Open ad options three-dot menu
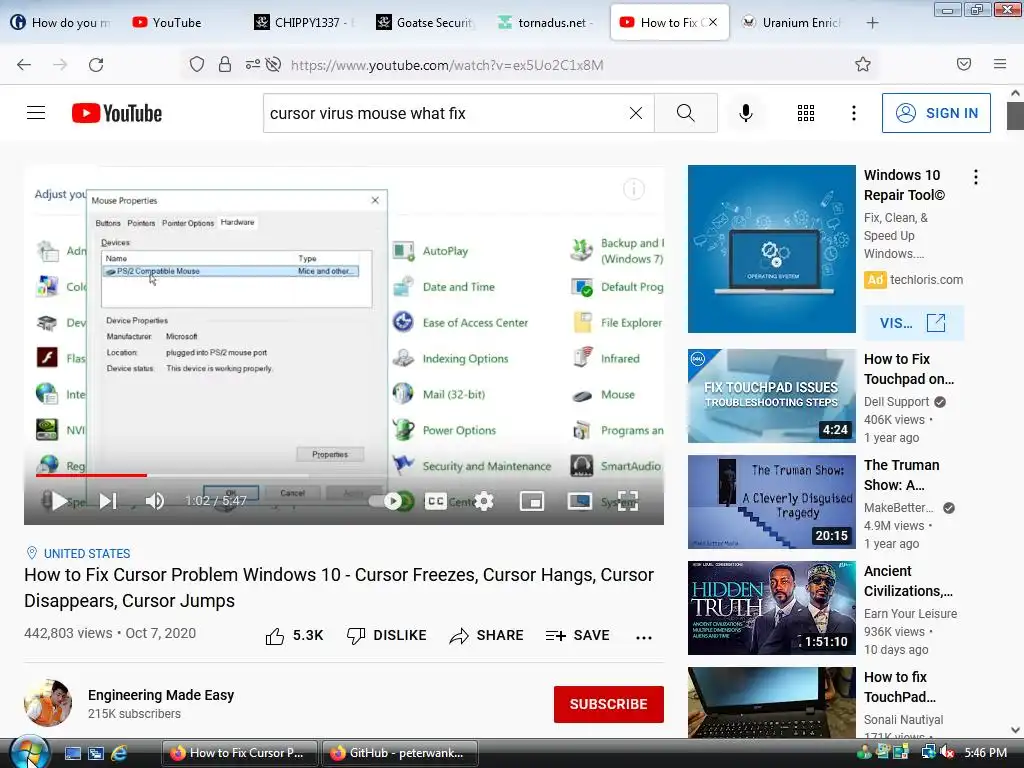 976,177
